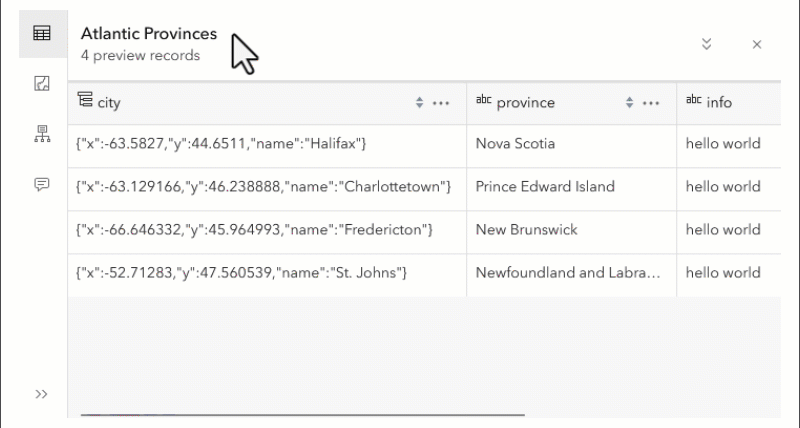Click the New Brunswick province cell
This screenshot has height=428, width=800.
(x=527, y=230)
